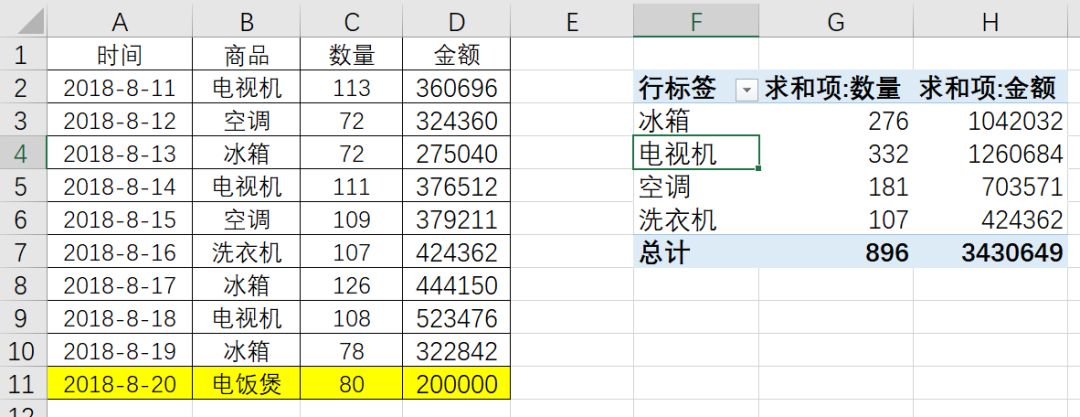The image size is (1080, 417).
Task: Click the 数量 header cell
Action: [351, 54]
